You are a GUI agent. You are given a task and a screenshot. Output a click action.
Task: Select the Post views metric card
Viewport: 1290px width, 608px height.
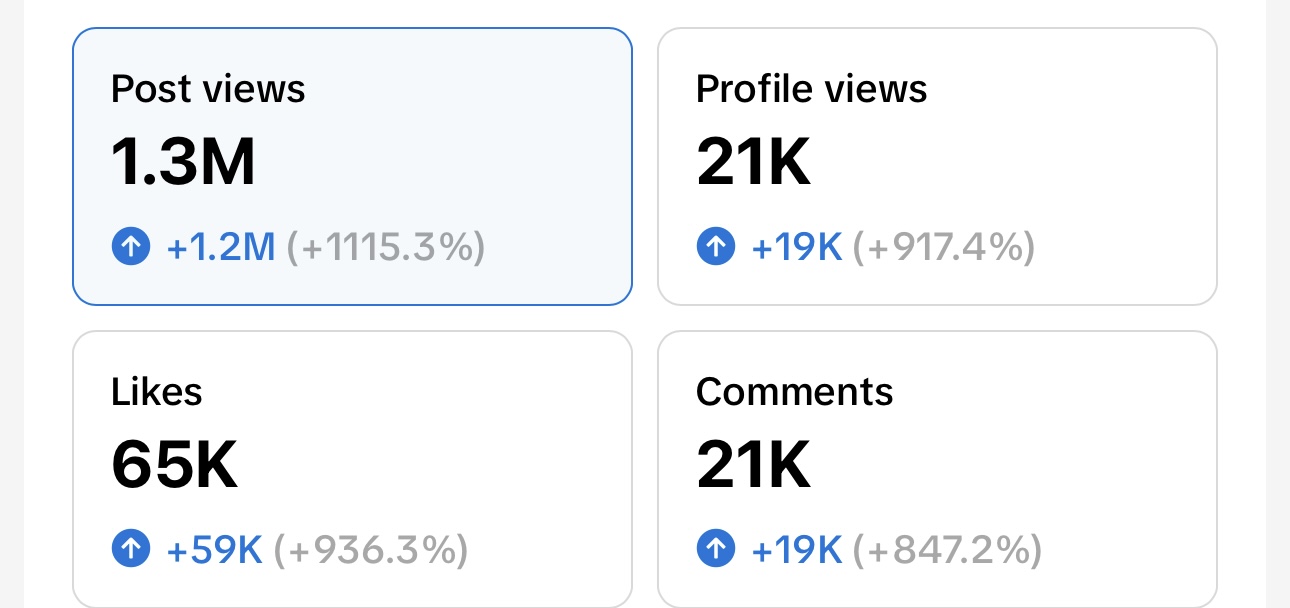pyautogui.click(x=352, y=166)
